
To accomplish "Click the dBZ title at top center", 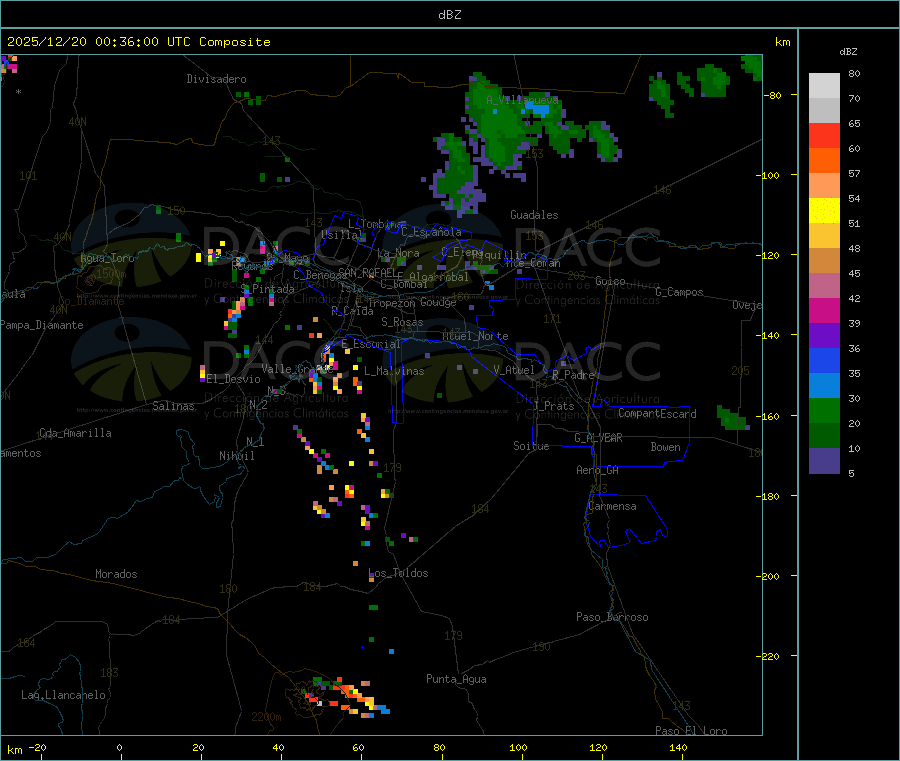I will tap(449, 15).
